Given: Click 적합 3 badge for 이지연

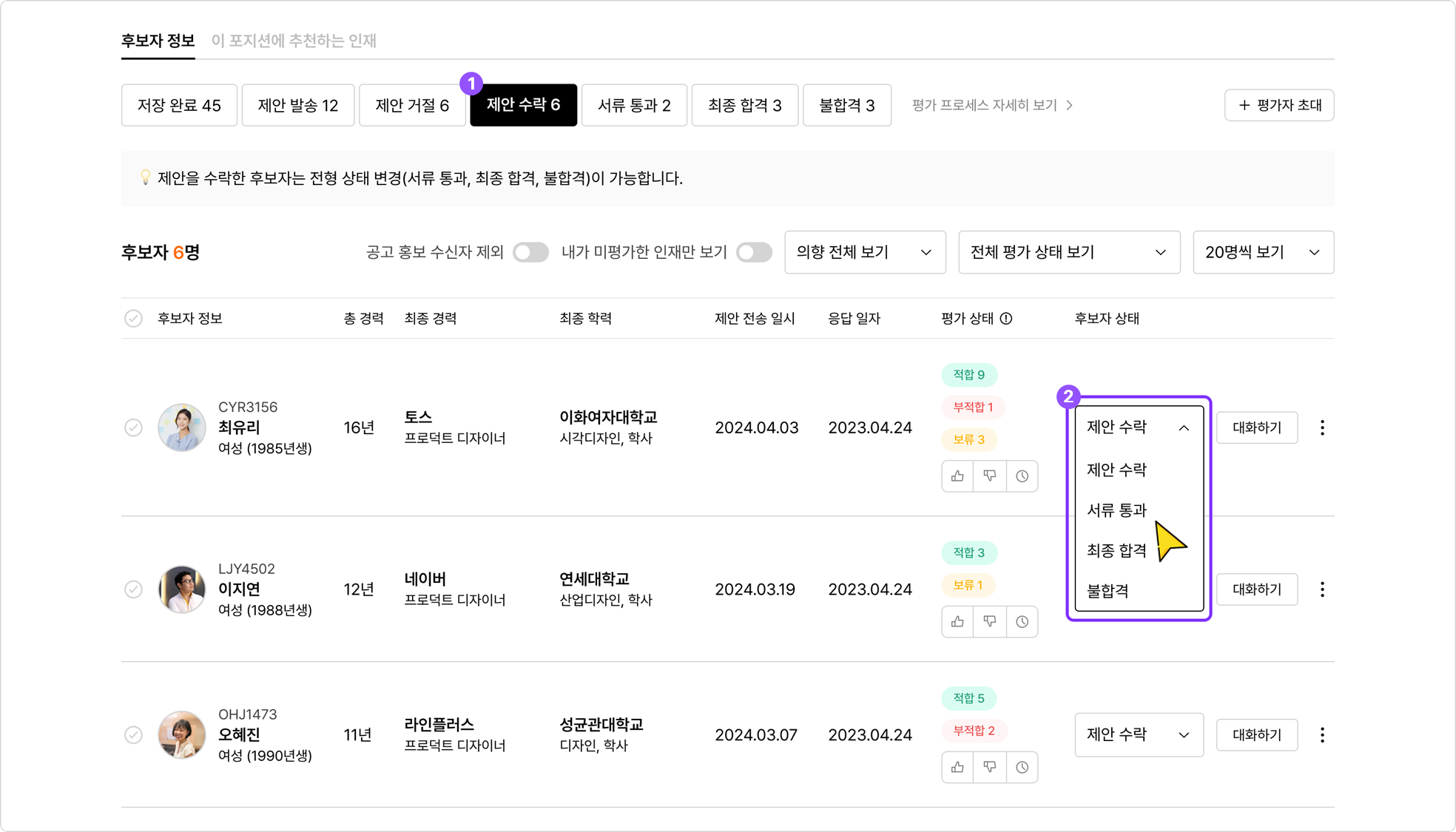Looking at the screenshot, I should tap(969, 552).
